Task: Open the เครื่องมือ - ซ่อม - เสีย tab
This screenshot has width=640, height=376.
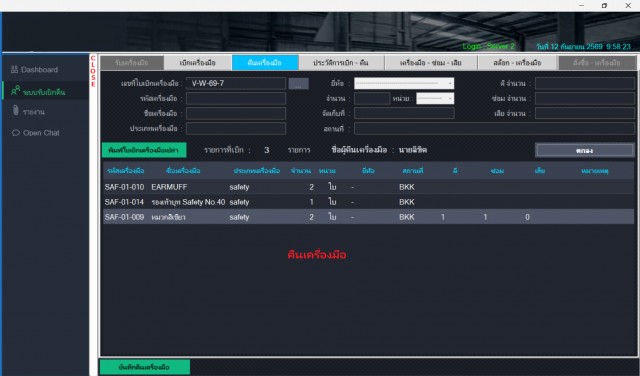Action: coord(431,63)
